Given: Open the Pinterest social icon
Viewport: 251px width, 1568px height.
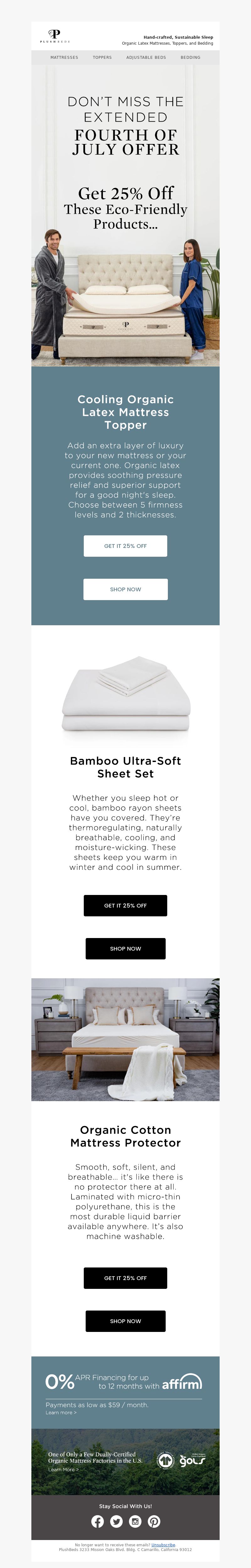Looking at the screenshot, I should click(154, 1521).
